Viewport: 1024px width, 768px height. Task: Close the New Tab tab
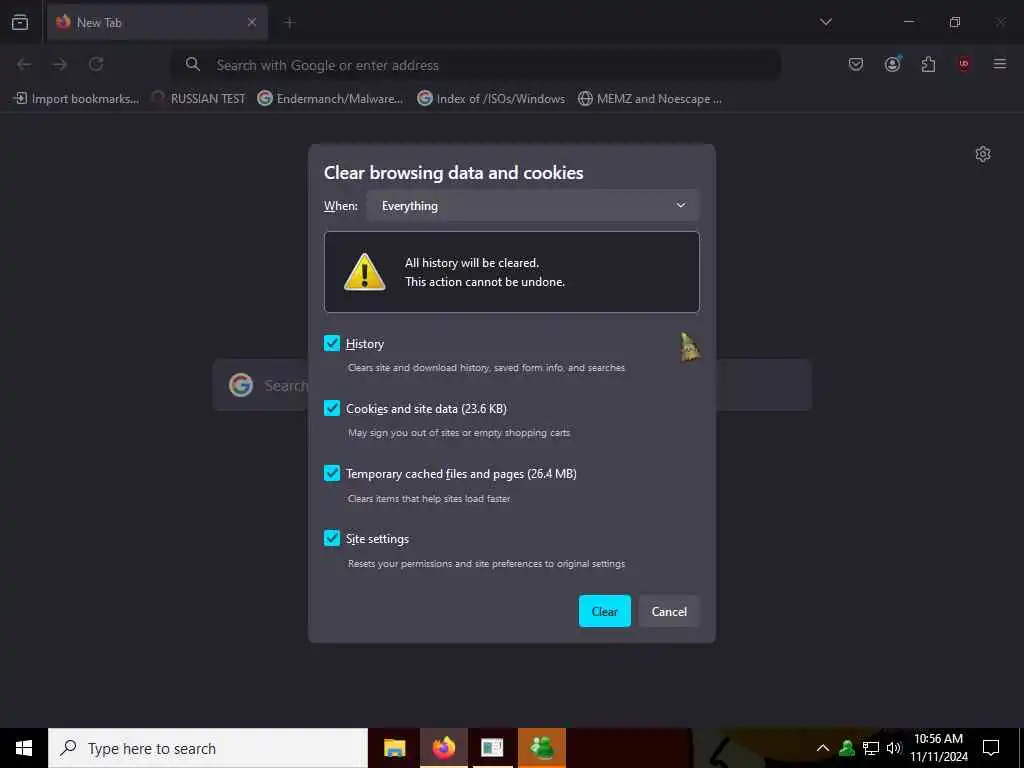pyautogui.click(x=251, y=22)
